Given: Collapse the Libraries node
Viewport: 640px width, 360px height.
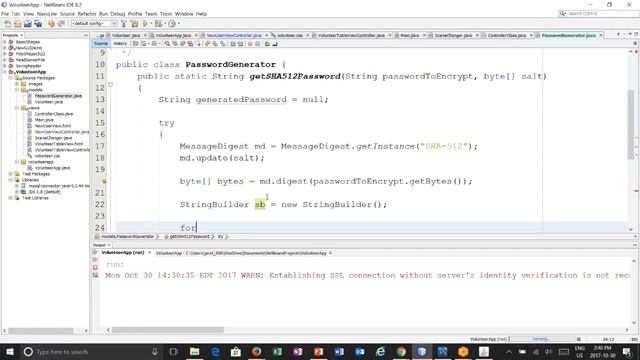Looking at the screenshot, I should pos(11,180).
